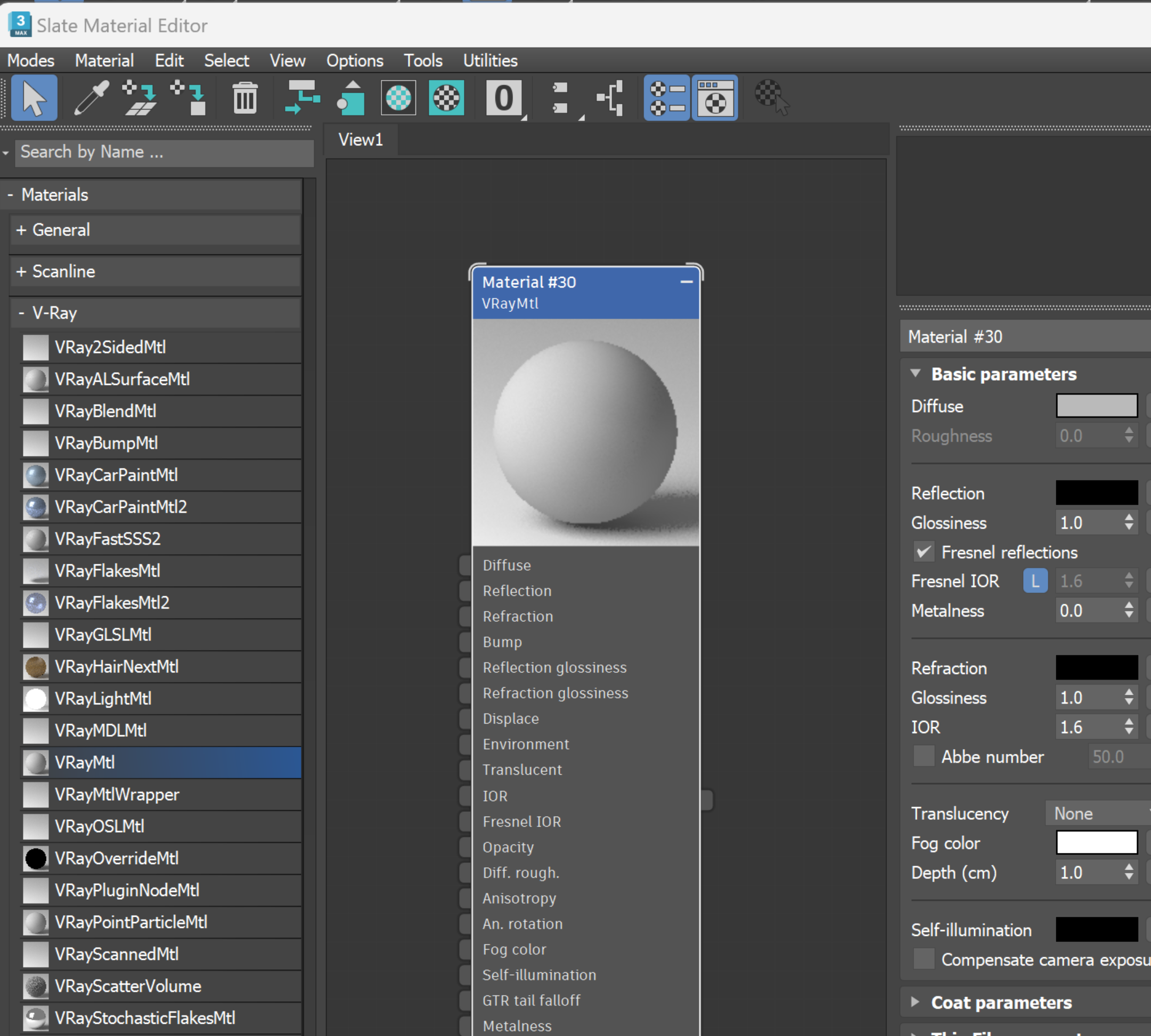
Task: Collapse the Material #30 node with minus
Action: 686,282
